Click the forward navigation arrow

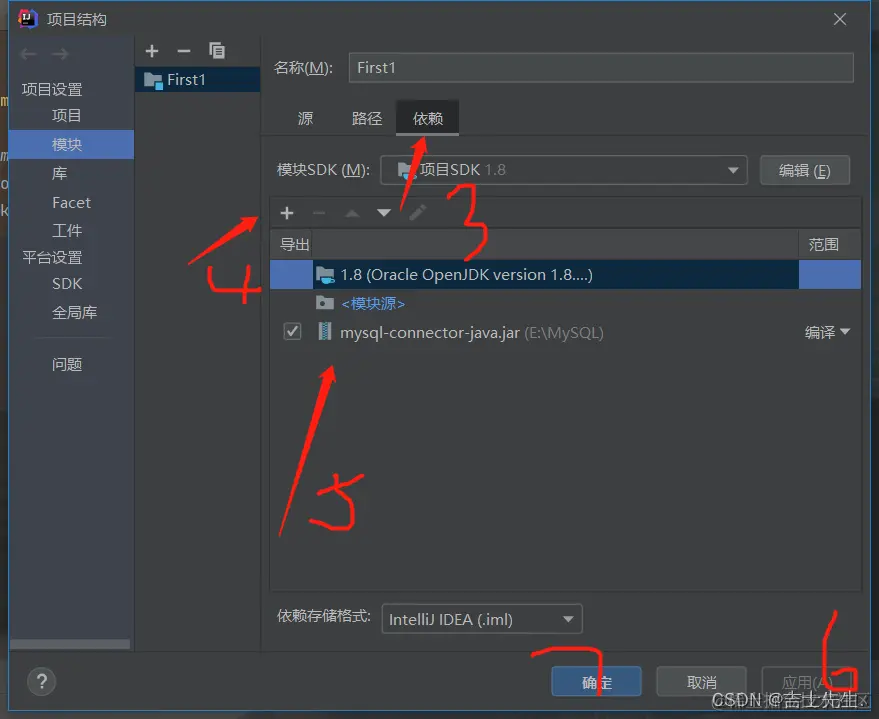point(60,54)
